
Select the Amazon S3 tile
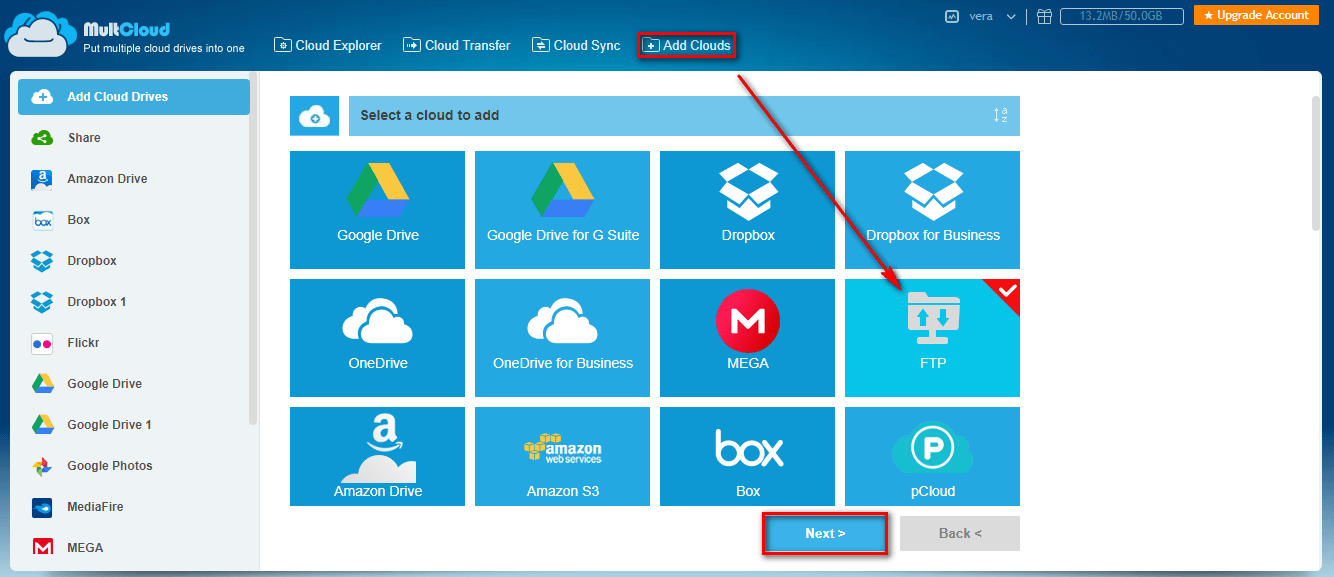click(562, 456)
